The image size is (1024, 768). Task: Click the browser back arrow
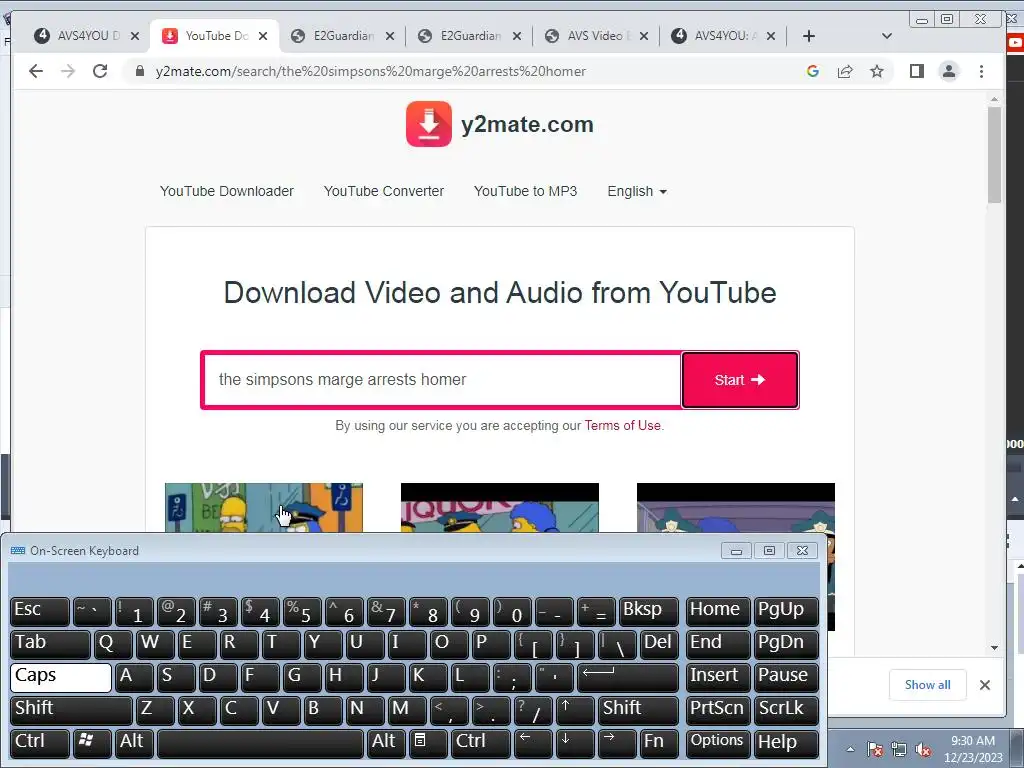click(36, 71)
